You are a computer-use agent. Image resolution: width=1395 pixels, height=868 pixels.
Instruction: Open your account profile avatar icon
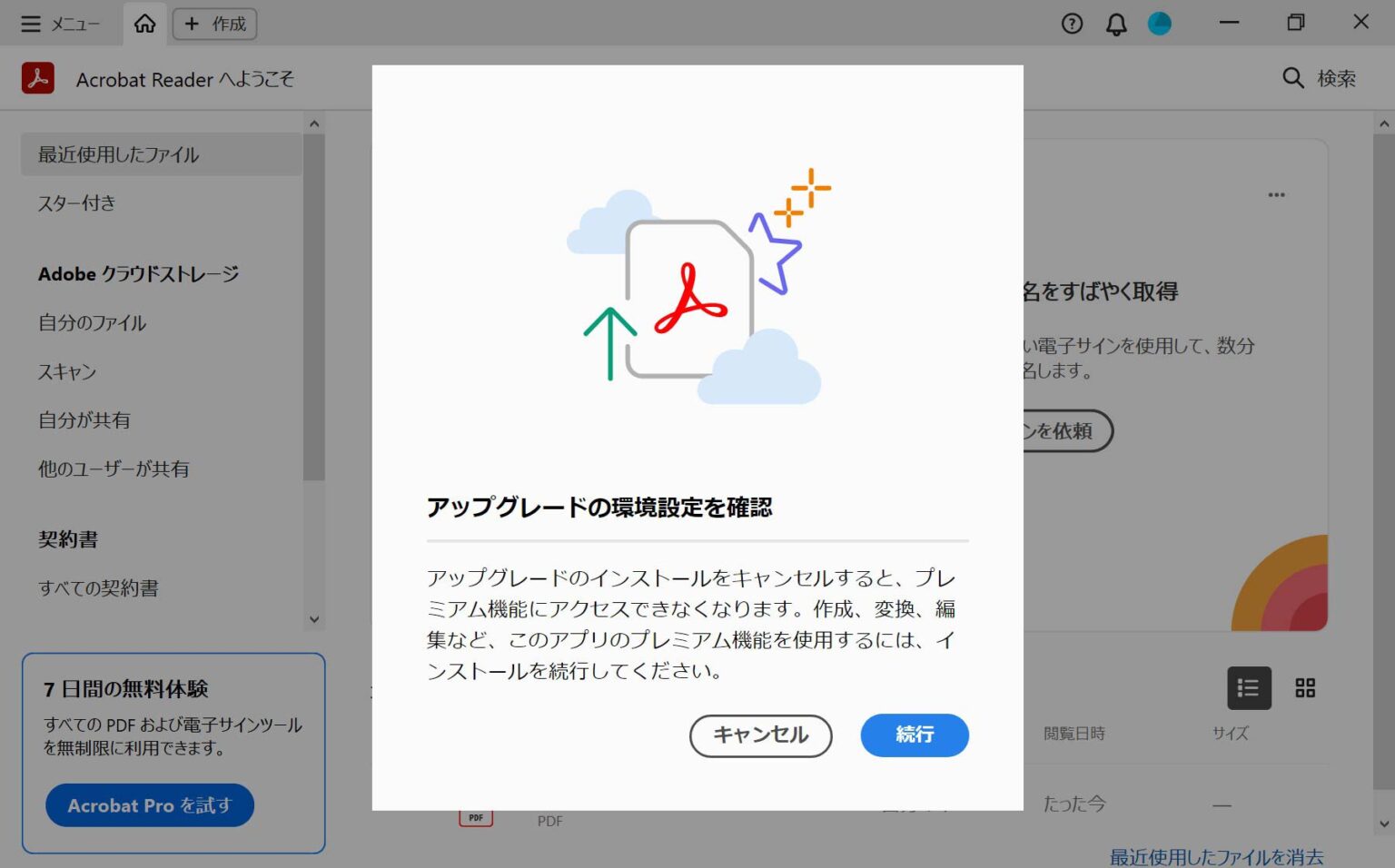tap(1159, 24)
